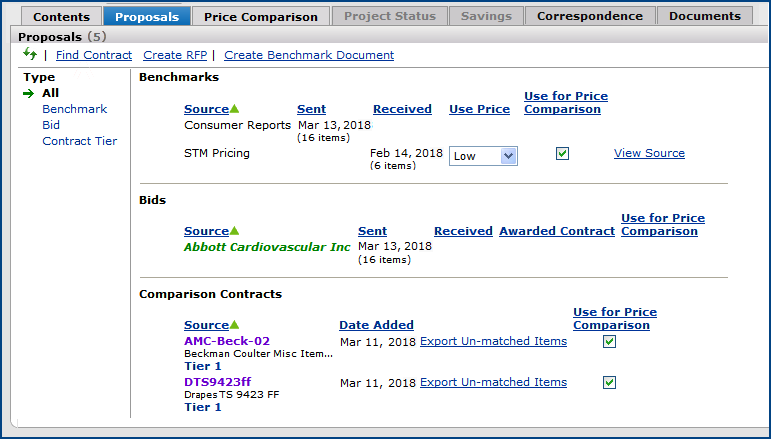The image size is (771, 439).
Task: Click the Create RFP link
Action: 175,55
